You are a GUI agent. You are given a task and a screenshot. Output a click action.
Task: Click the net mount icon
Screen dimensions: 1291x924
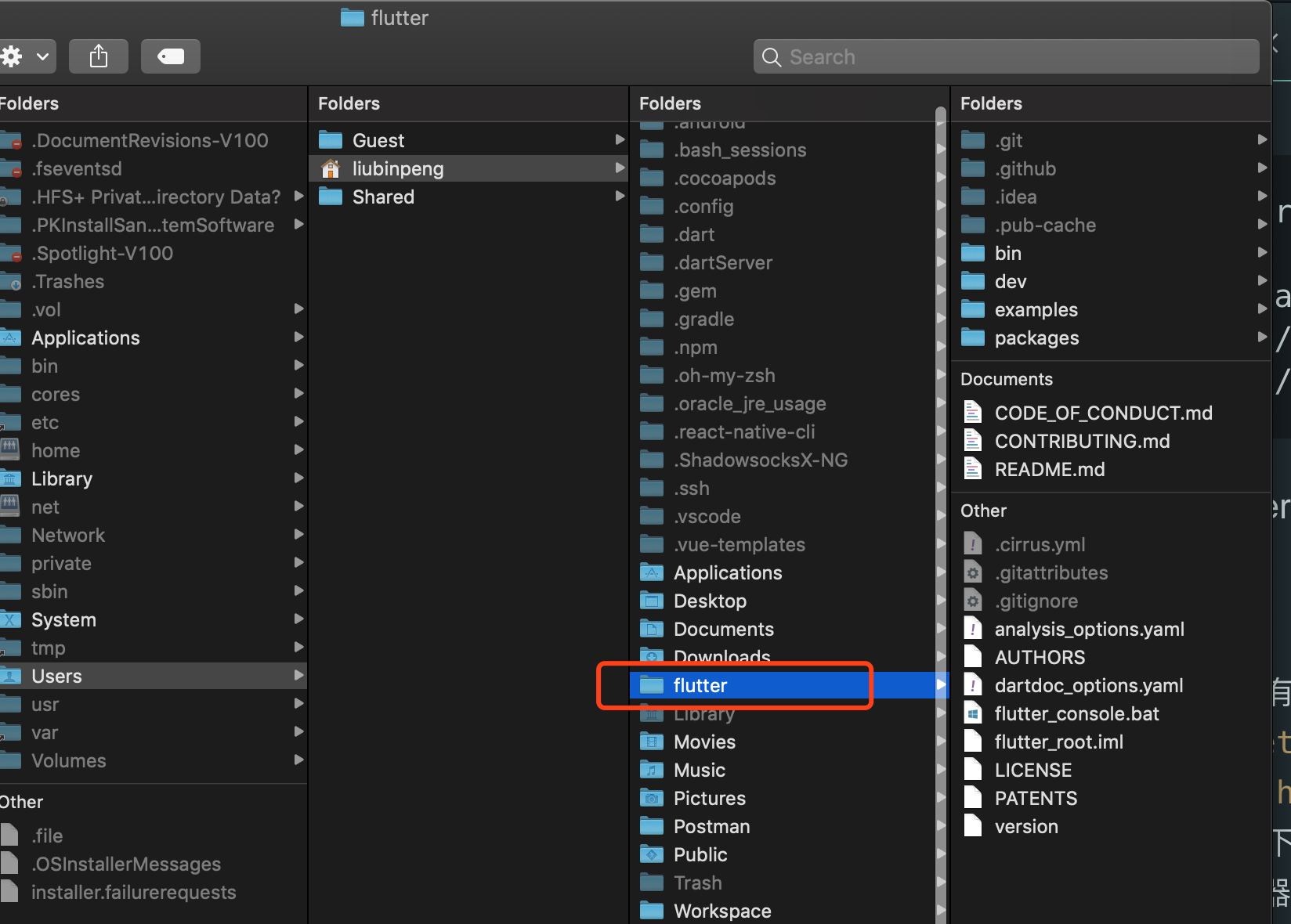pos(10,507)
